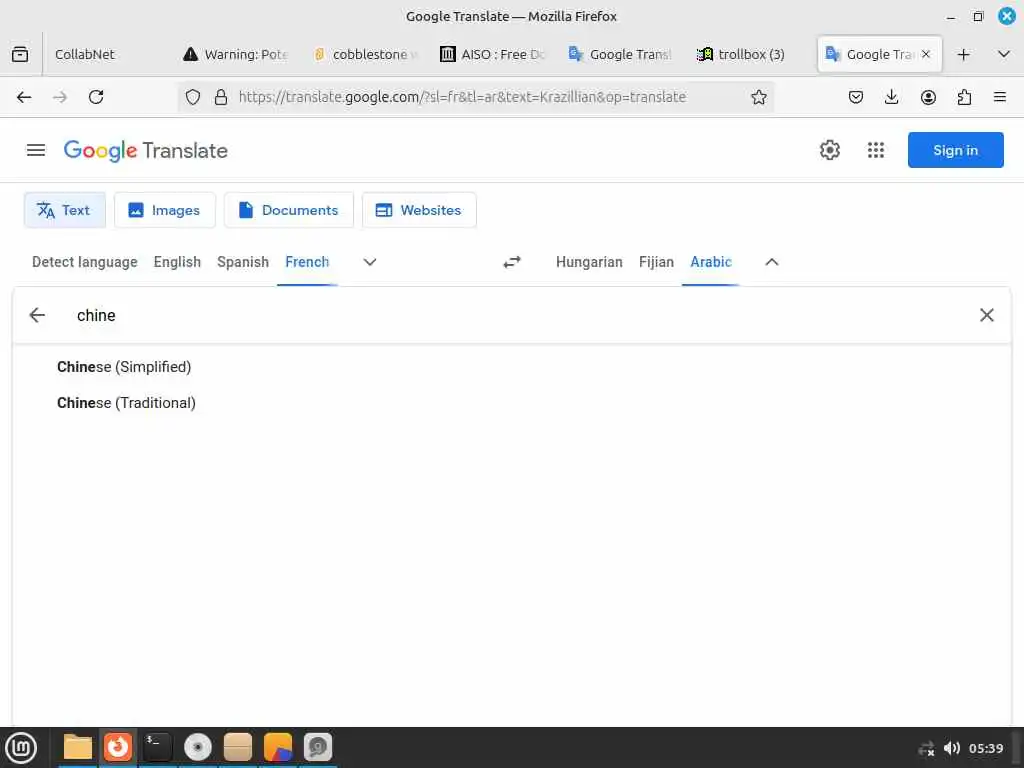Image resolution: width=1024 pixels, height=768 pixels.
Task: Open the network status tray icon
Action: 927,748
